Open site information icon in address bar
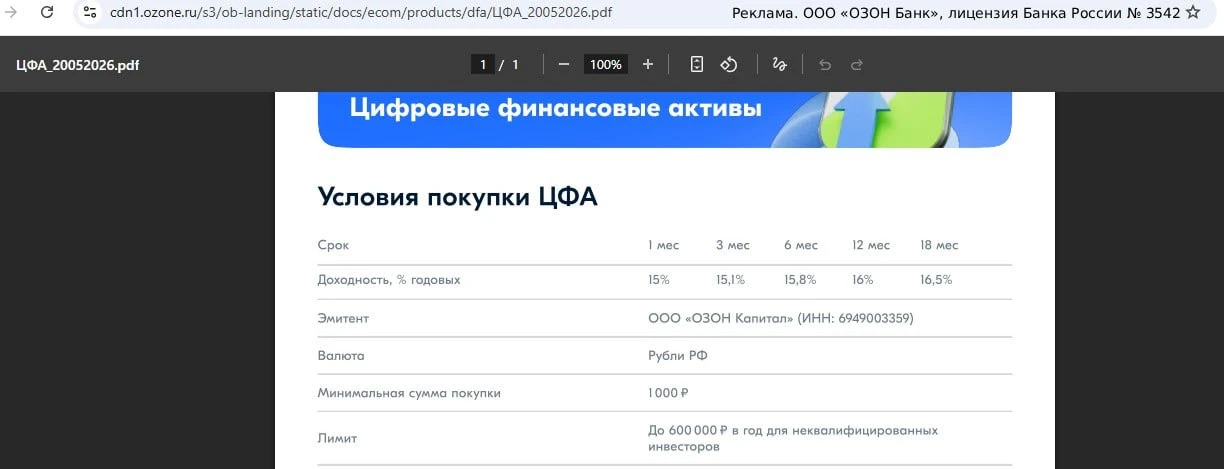 coord(90,13)
